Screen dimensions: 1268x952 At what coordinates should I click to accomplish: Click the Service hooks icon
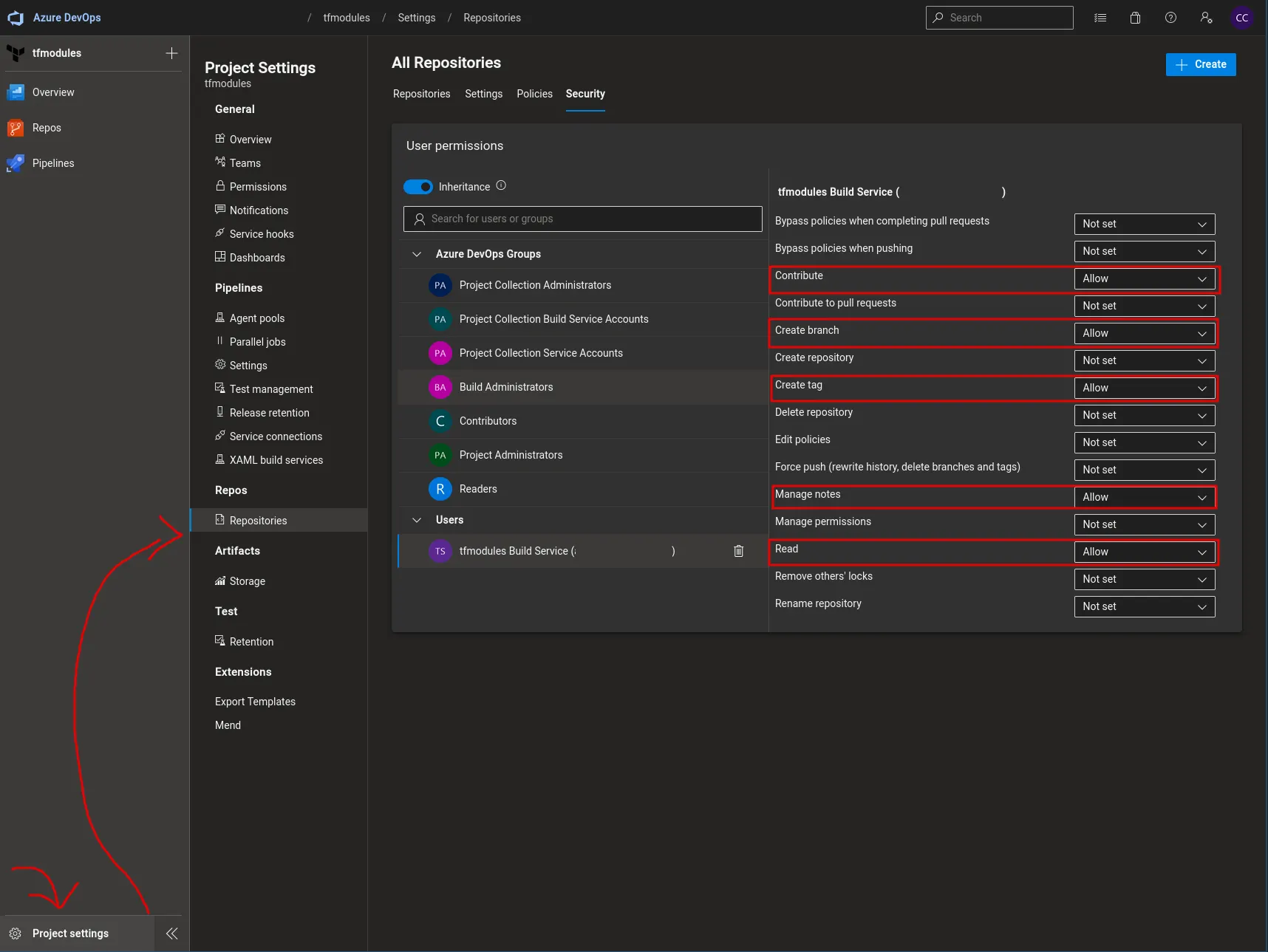(x=220, y=233)
